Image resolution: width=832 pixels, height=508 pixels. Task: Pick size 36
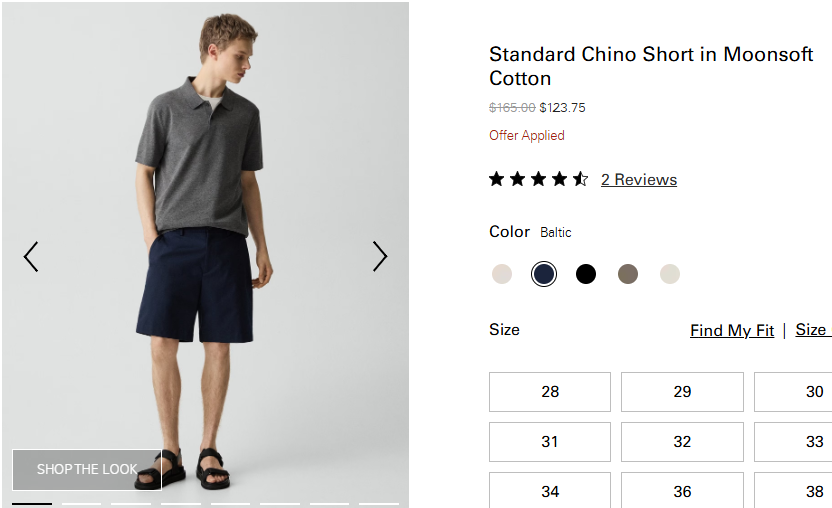click(x=682, y=490)
